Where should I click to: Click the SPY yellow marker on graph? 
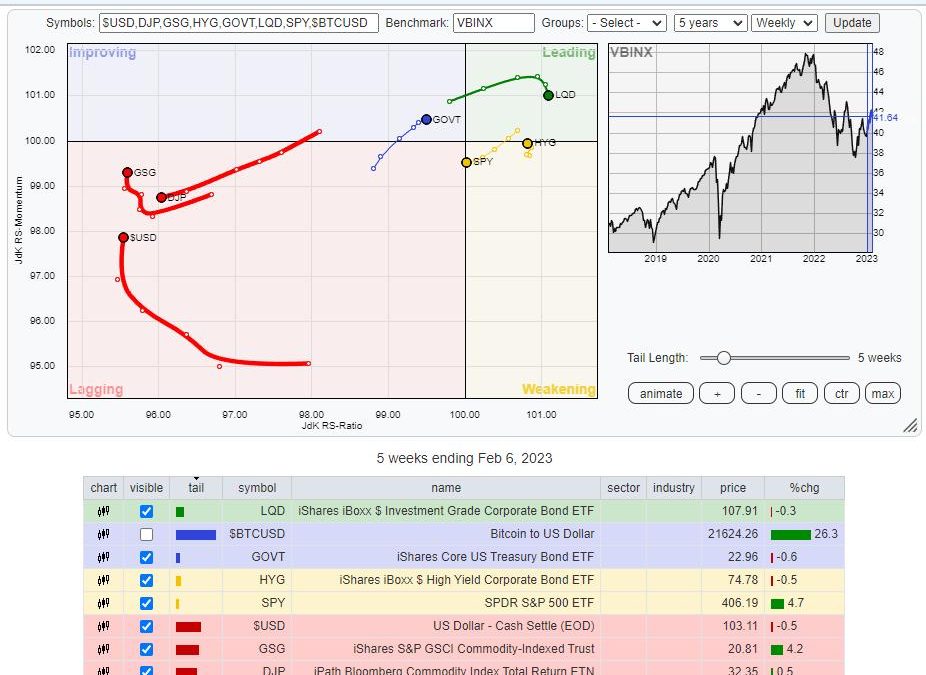(466, 162)
